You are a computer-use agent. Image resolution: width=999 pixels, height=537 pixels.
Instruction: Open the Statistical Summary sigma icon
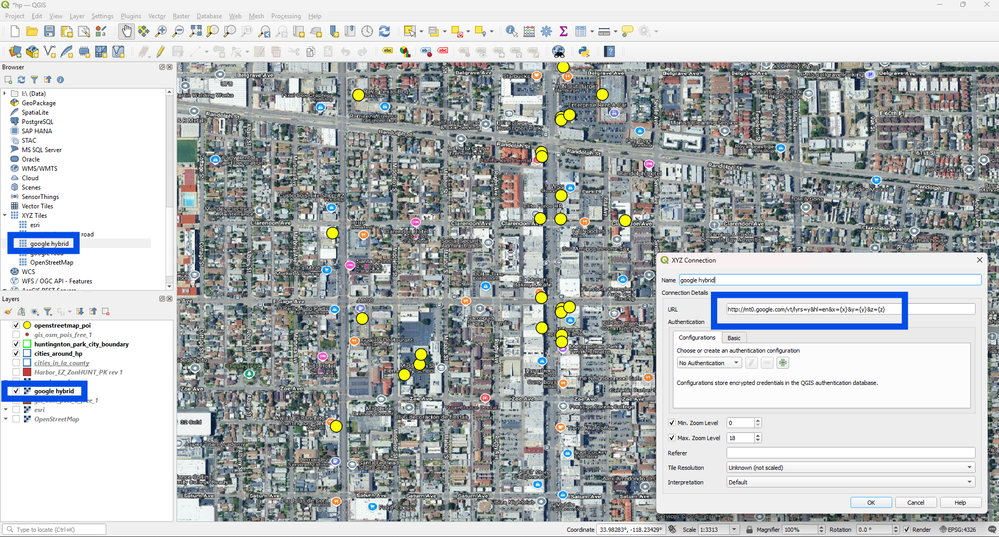click(563, 32)
